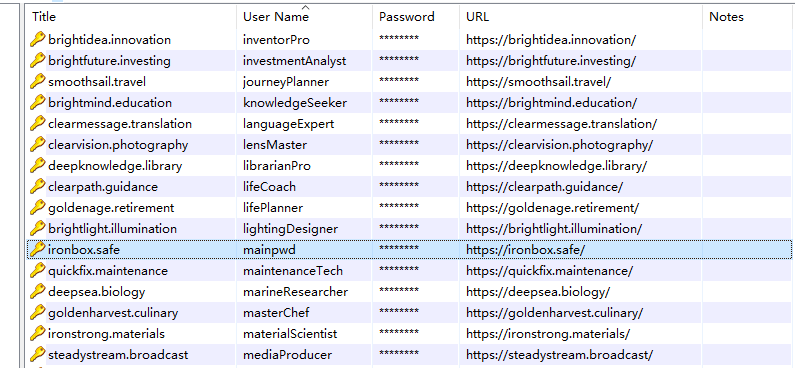
Task: Click key icon of brightidea.innovation entry
Action: point(38,40)
